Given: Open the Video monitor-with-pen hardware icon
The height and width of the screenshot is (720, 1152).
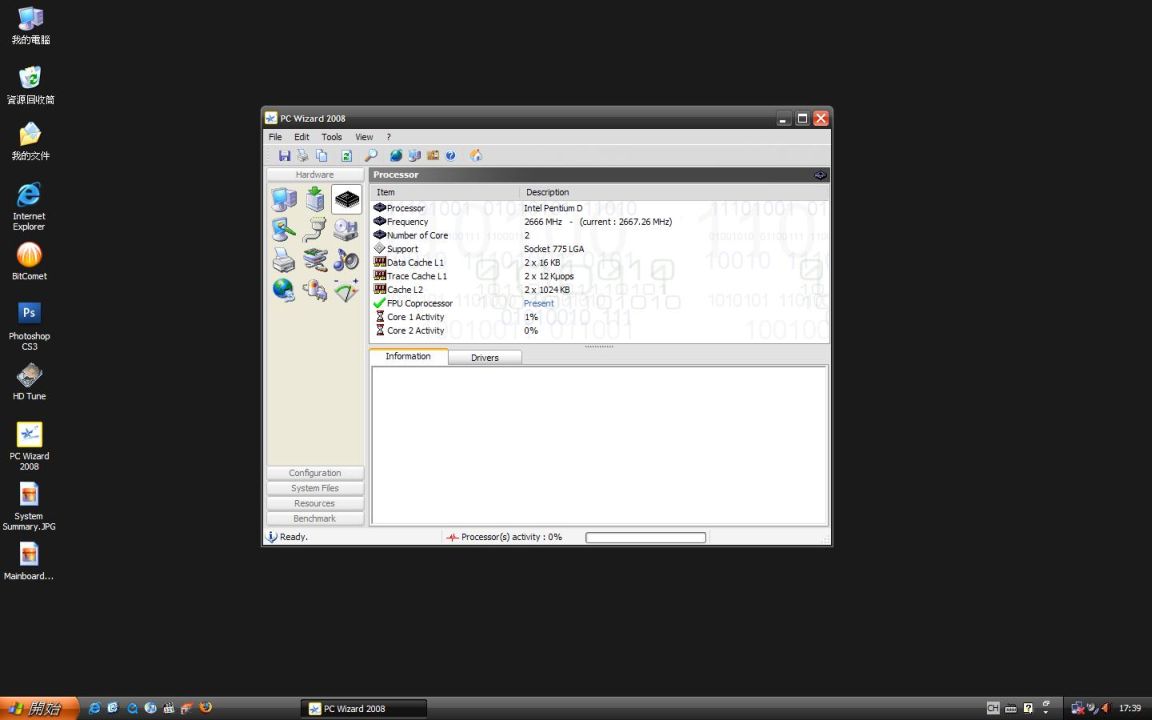Looking at the screenshot, I should 284,230.
